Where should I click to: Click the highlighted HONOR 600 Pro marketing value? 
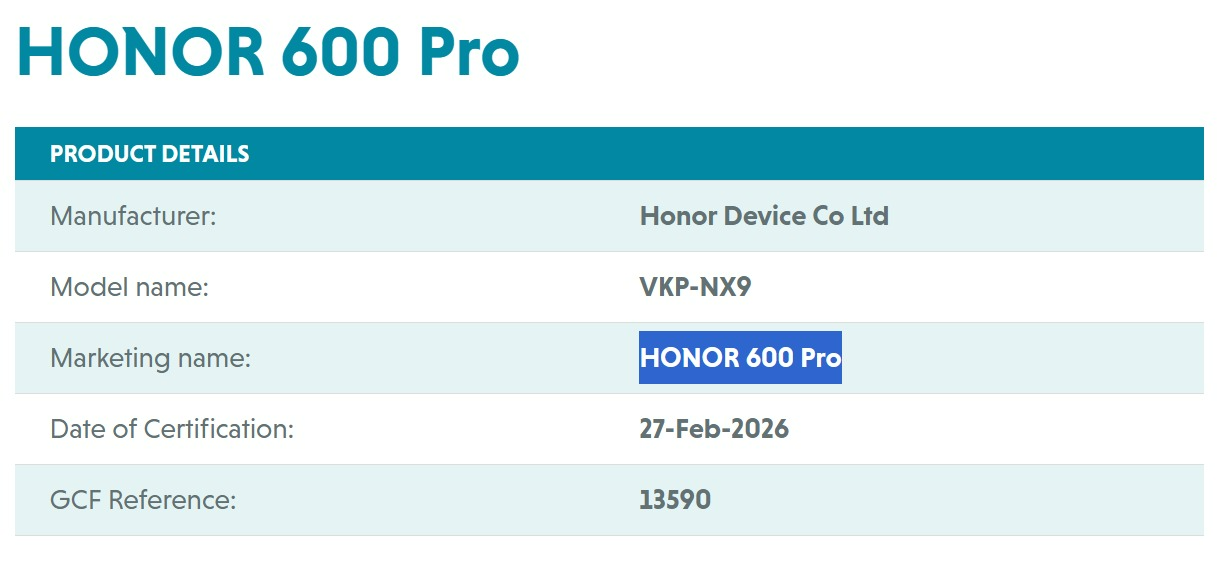[740, 357]
